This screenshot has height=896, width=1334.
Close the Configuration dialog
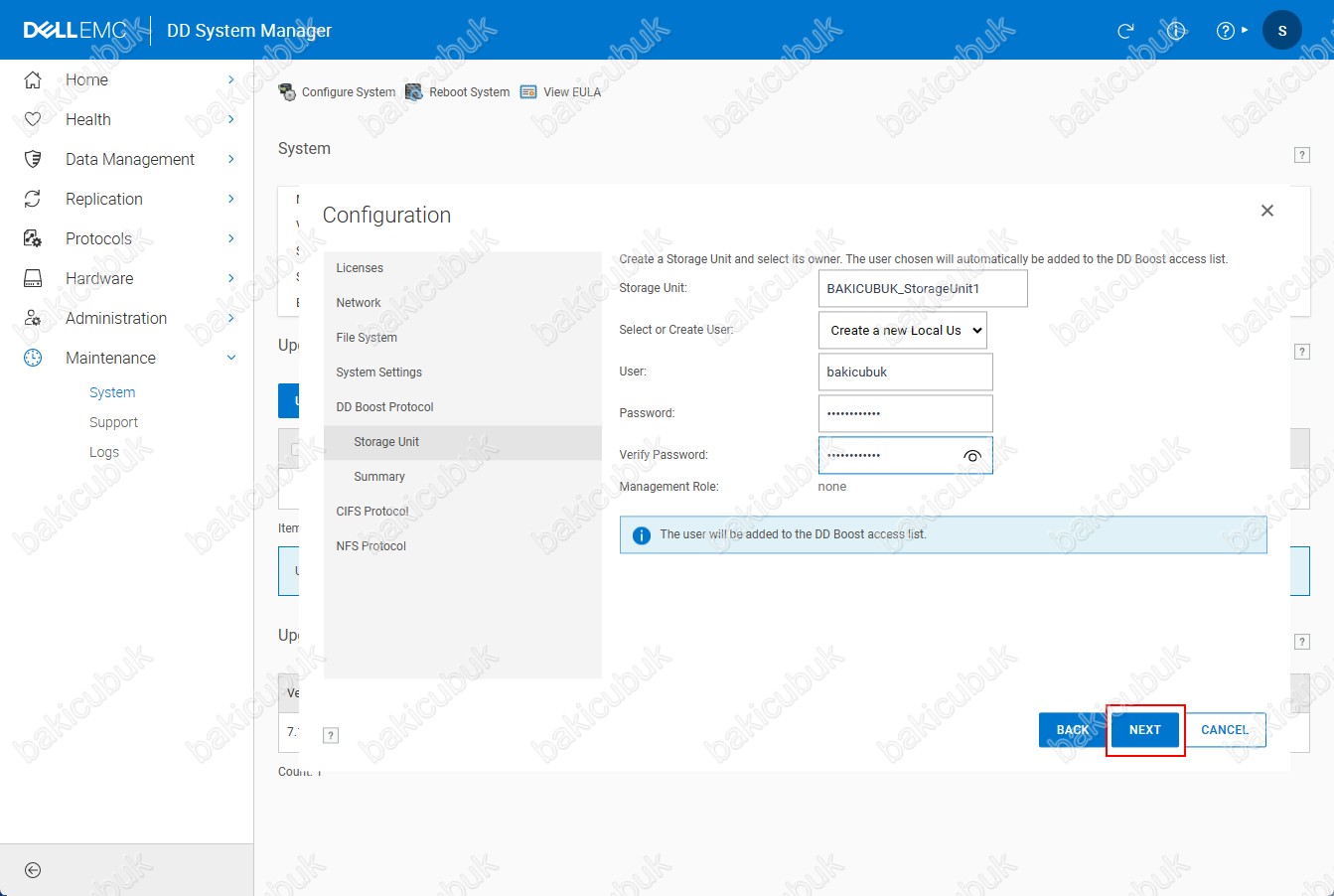point(1266,211)
